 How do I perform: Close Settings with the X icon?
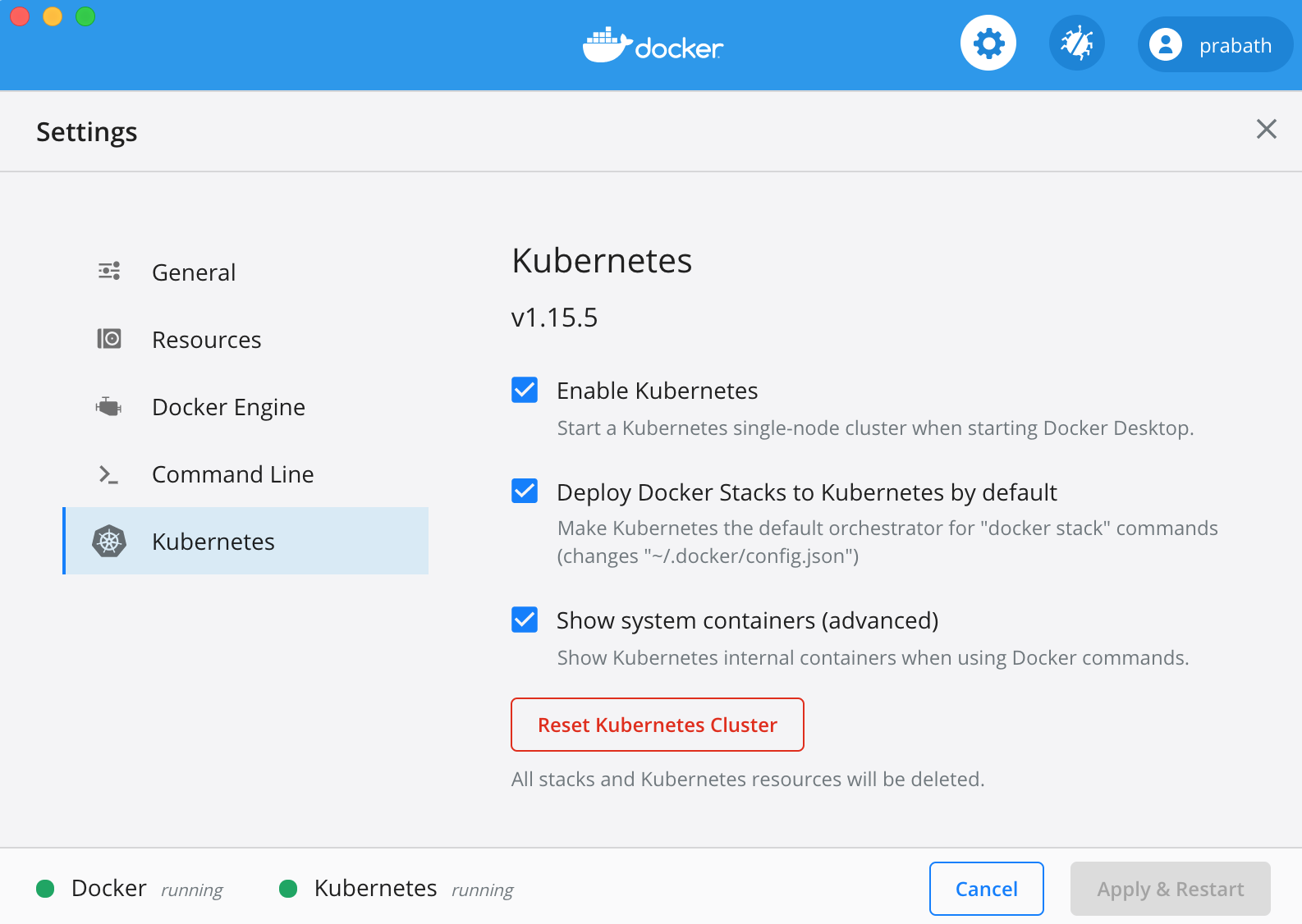tap(1267, 129)
